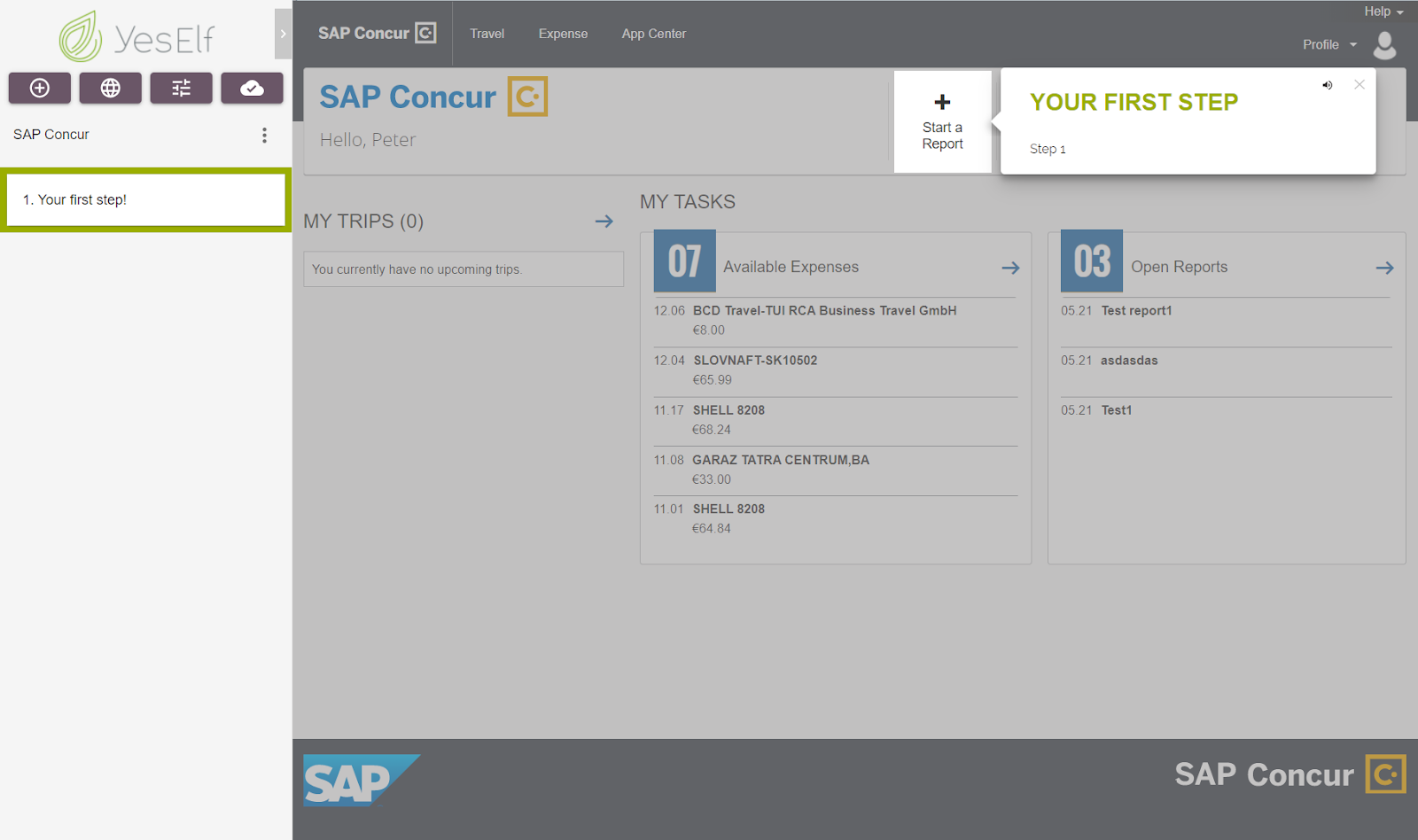The height and width of the screenshot is (840, 1418).
Task: Click the SAP logo in the footer
Action: (362, 781)
